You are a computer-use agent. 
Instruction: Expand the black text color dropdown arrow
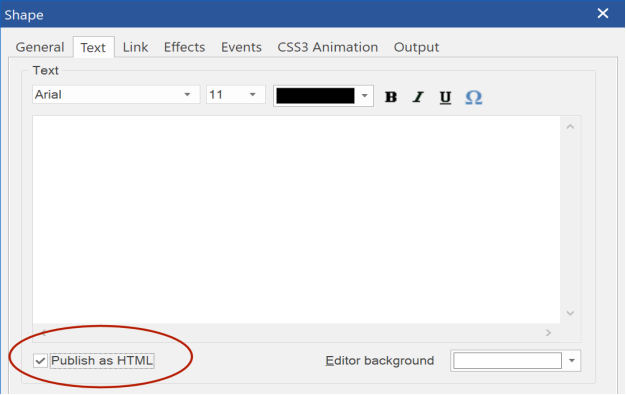[365, 96]
